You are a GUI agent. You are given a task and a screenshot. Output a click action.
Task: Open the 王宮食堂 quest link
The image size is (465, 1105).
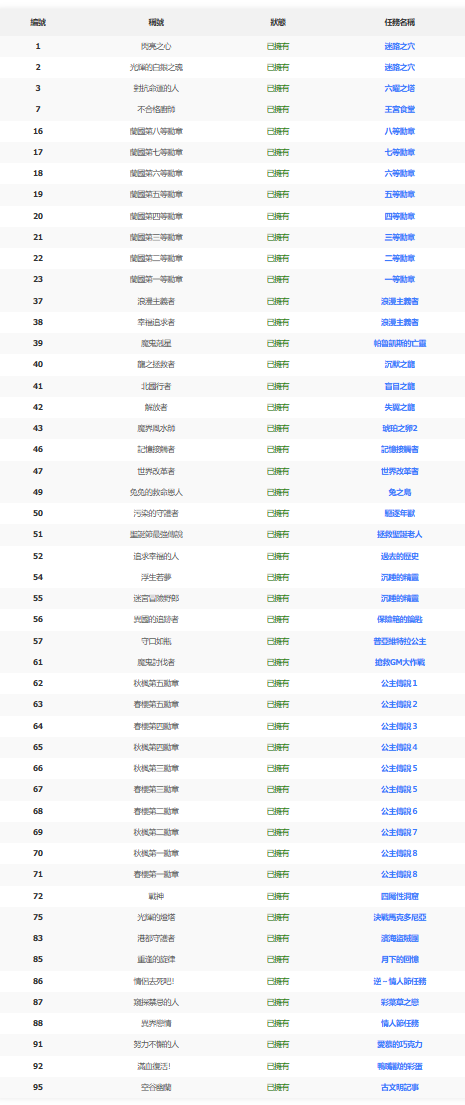399,110
